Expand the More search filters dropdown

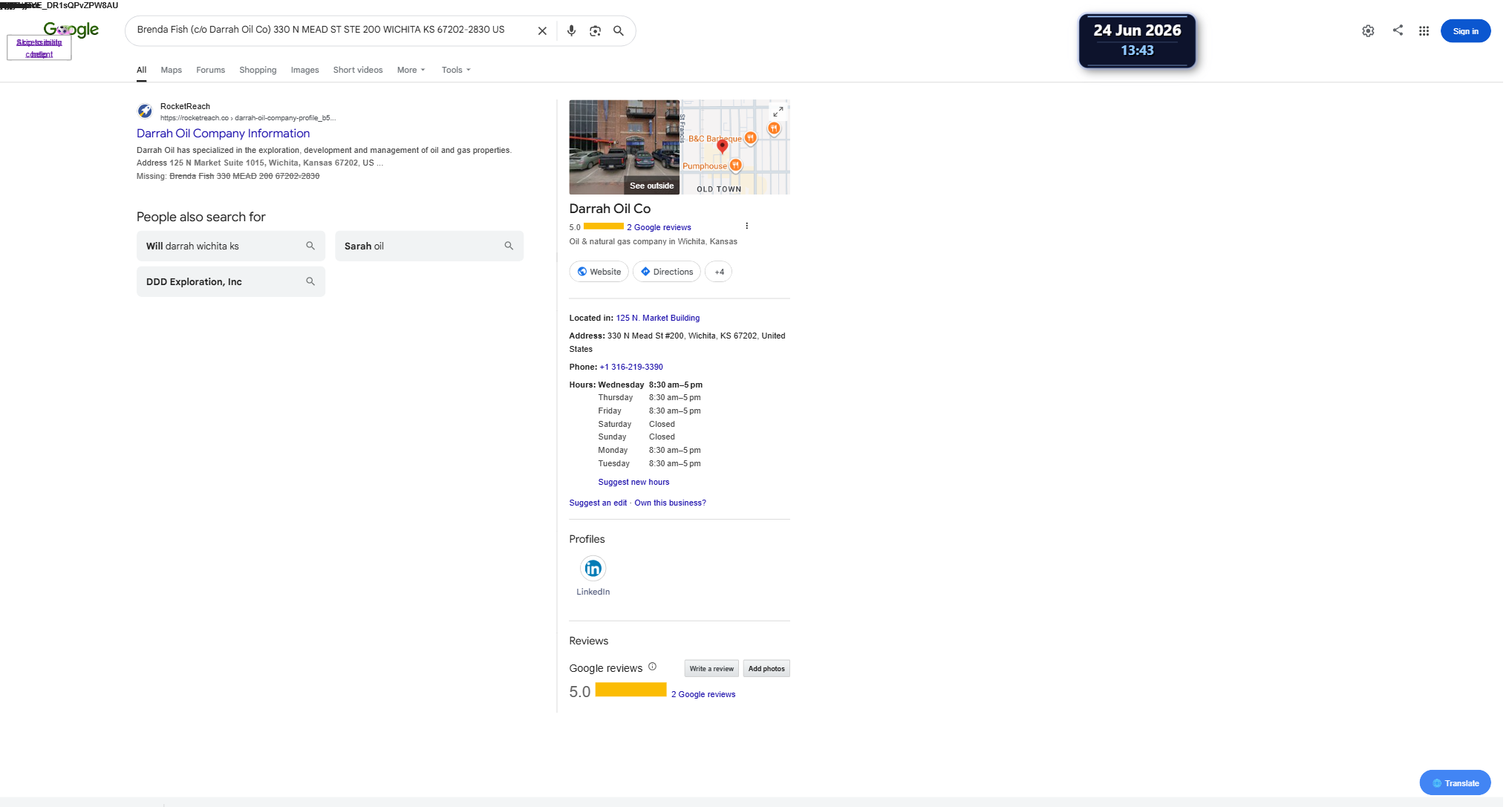pyautogui.click(x=411, y=70)
